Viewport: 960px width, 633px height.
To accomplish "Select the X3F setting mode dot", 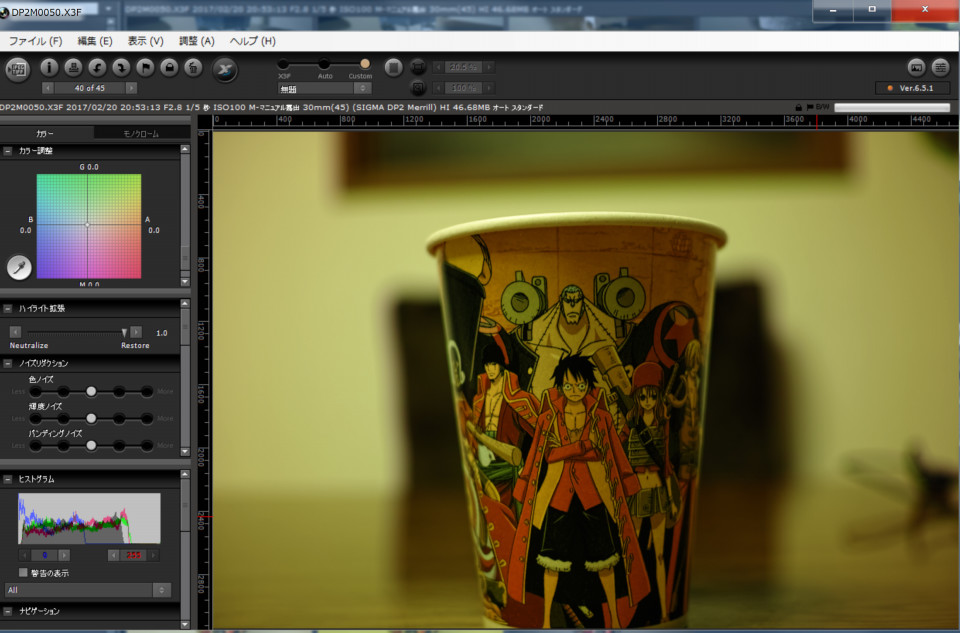I will [x=283, y=64].
